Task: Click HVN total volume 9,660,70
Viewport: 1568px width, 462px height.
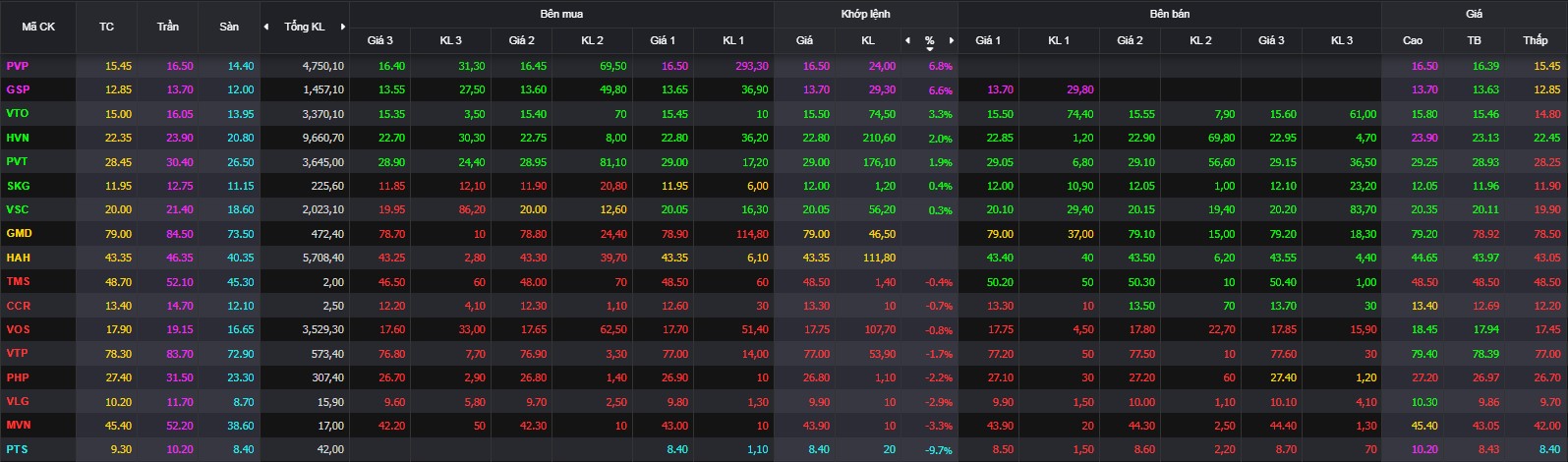Action: pos(324,138)
